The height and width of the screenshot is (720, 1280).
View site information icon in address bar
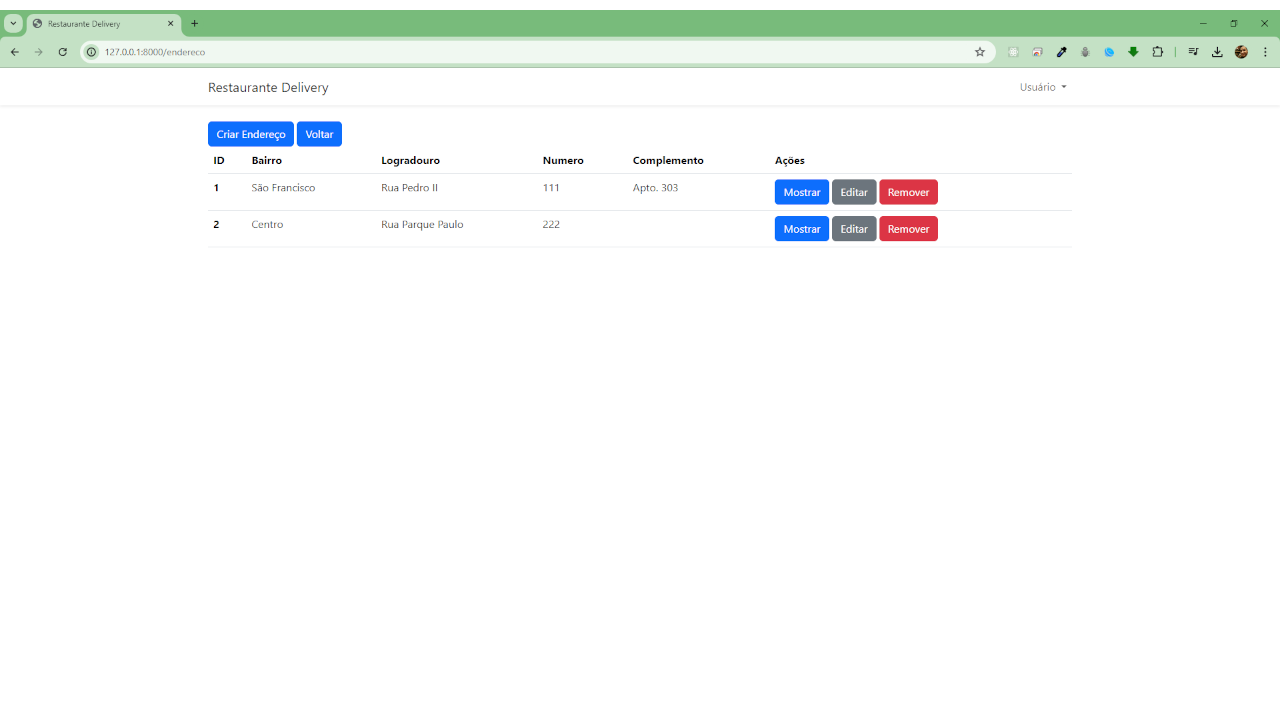(x=92, y=52)
